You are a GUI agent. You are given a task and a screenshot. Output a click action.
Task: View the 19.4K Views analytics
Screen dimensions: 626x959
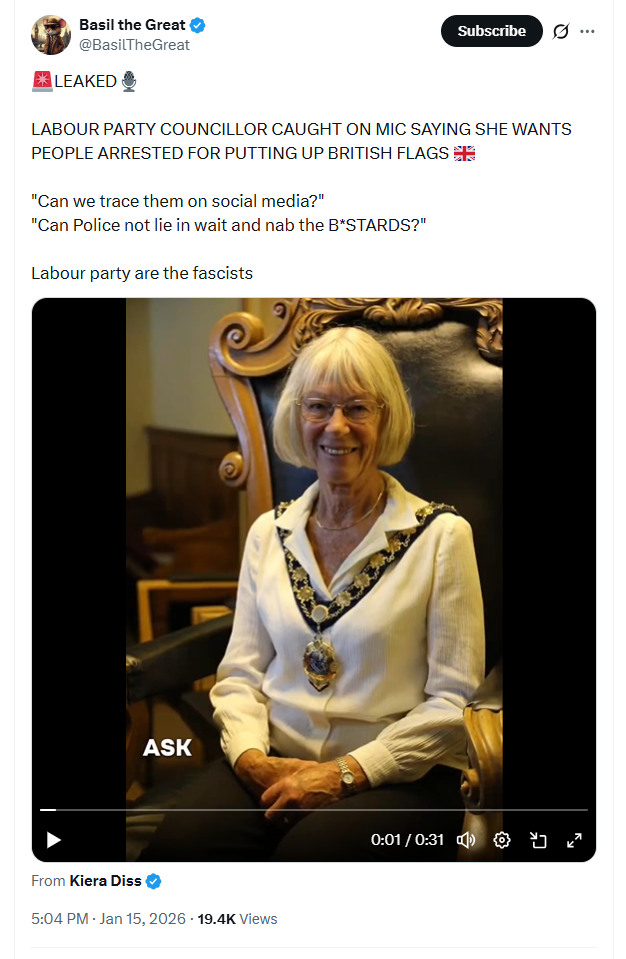237,919
